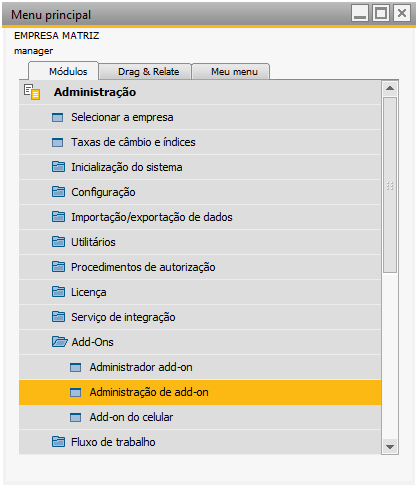Viewport: 418px width, 487px height.
Task: Click the Administração module icon
Action: [x=32, y=92]
